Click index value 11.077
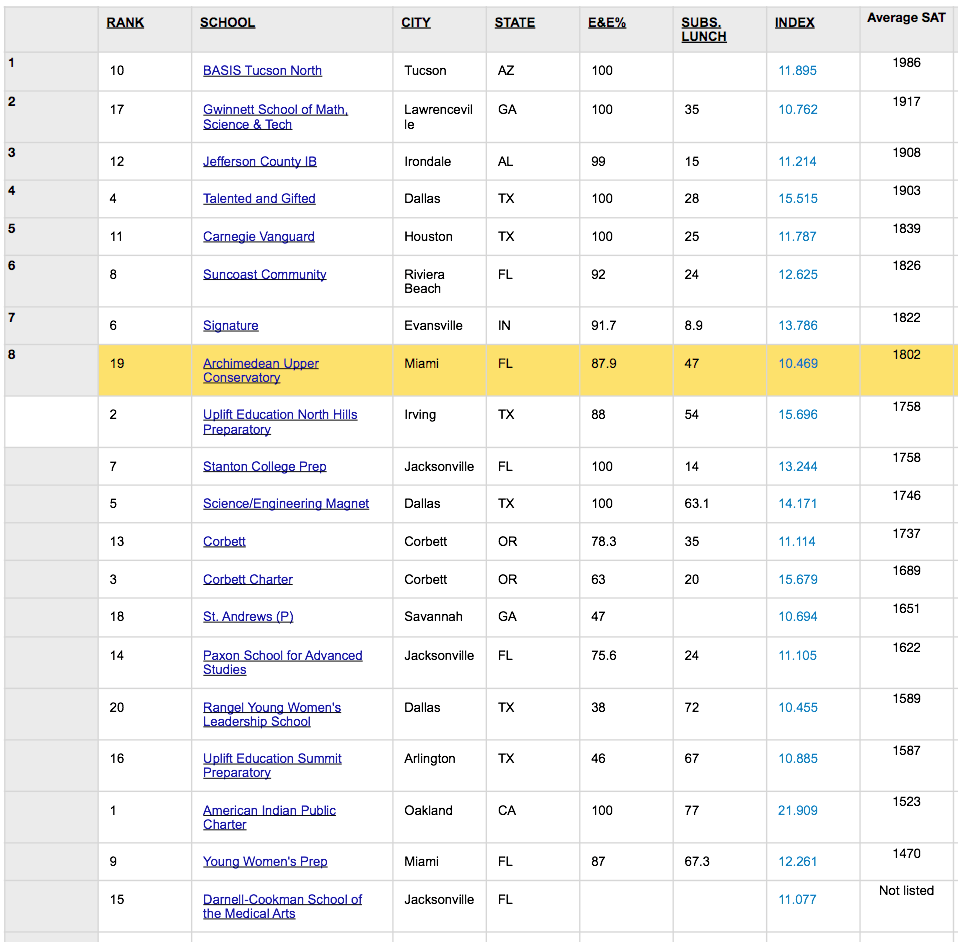 797,899
